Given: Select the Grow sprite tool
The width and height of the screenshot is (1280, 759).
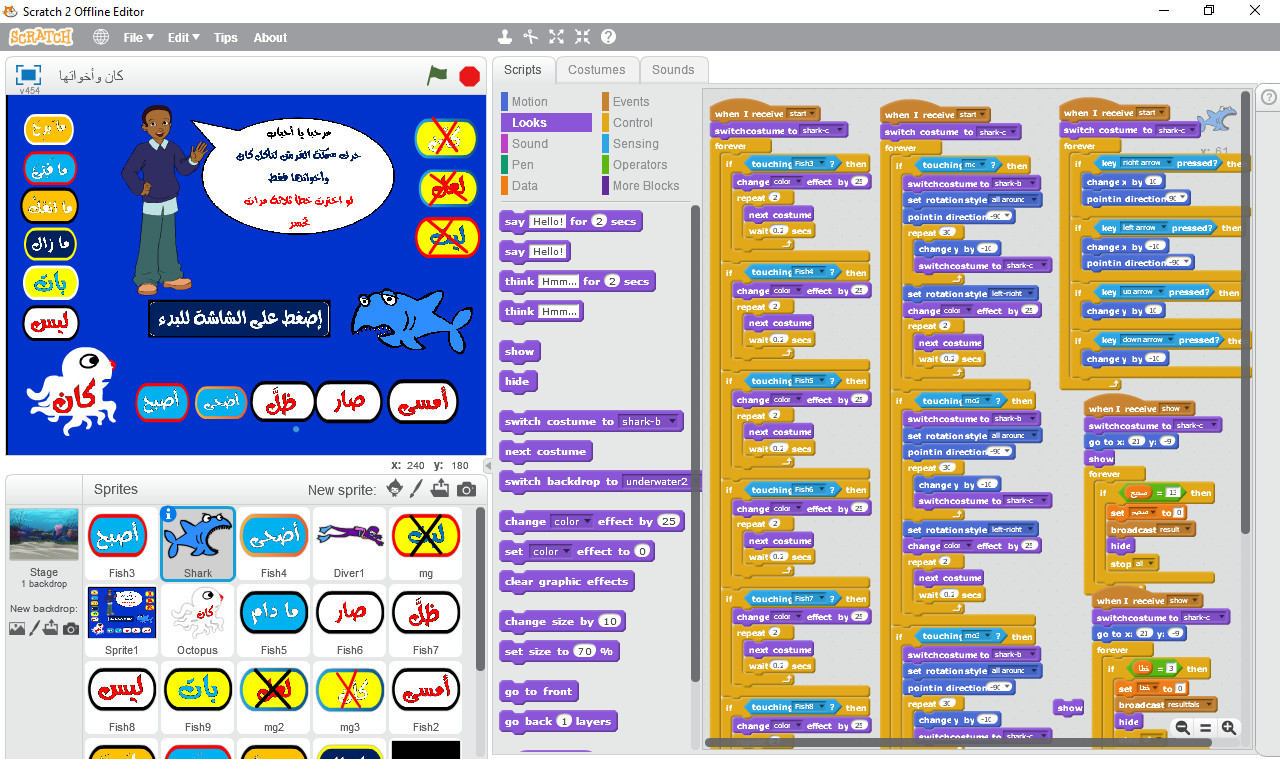Looking at the screenshot, I should click(x=557, y=37).
